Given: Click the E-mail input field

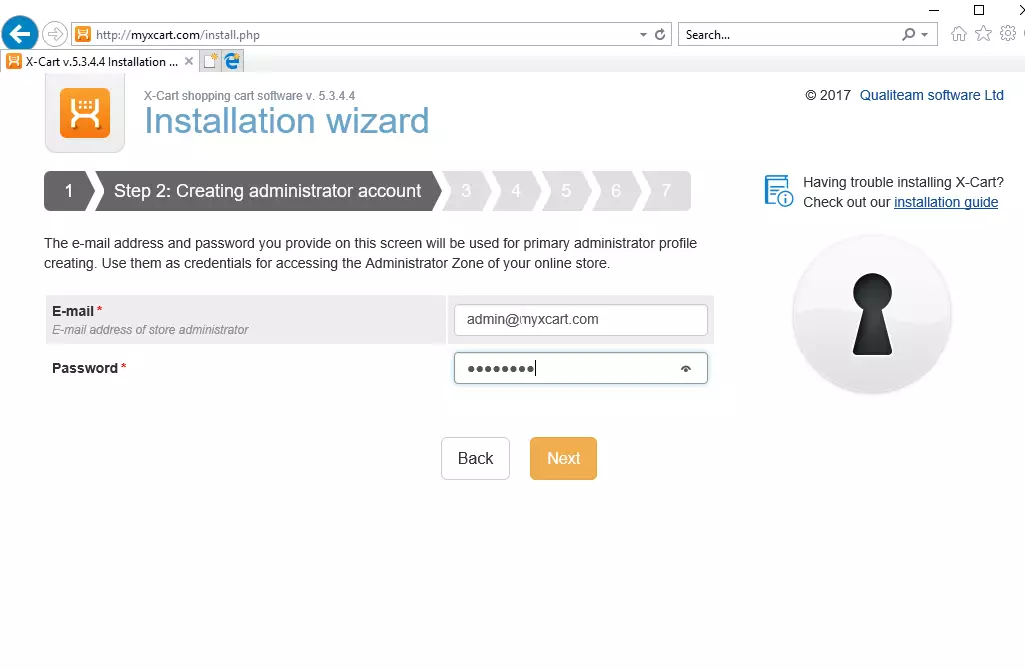Looking at the screenshot, I should [x=580, y=320].
